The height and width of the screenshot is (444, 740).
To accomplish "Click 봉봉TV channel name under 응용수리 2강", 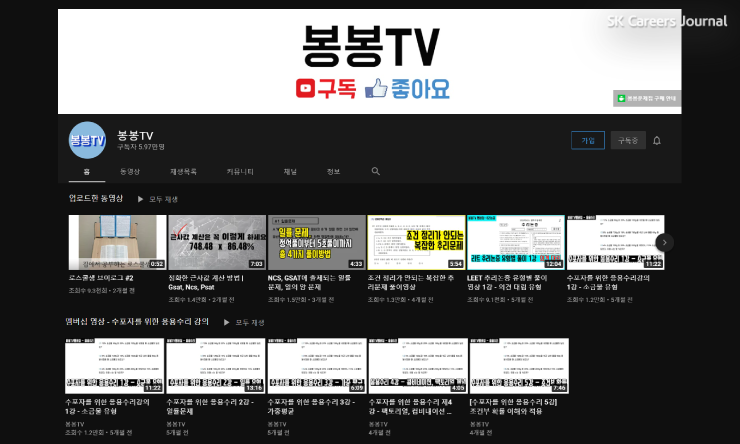I will point(176,425).
